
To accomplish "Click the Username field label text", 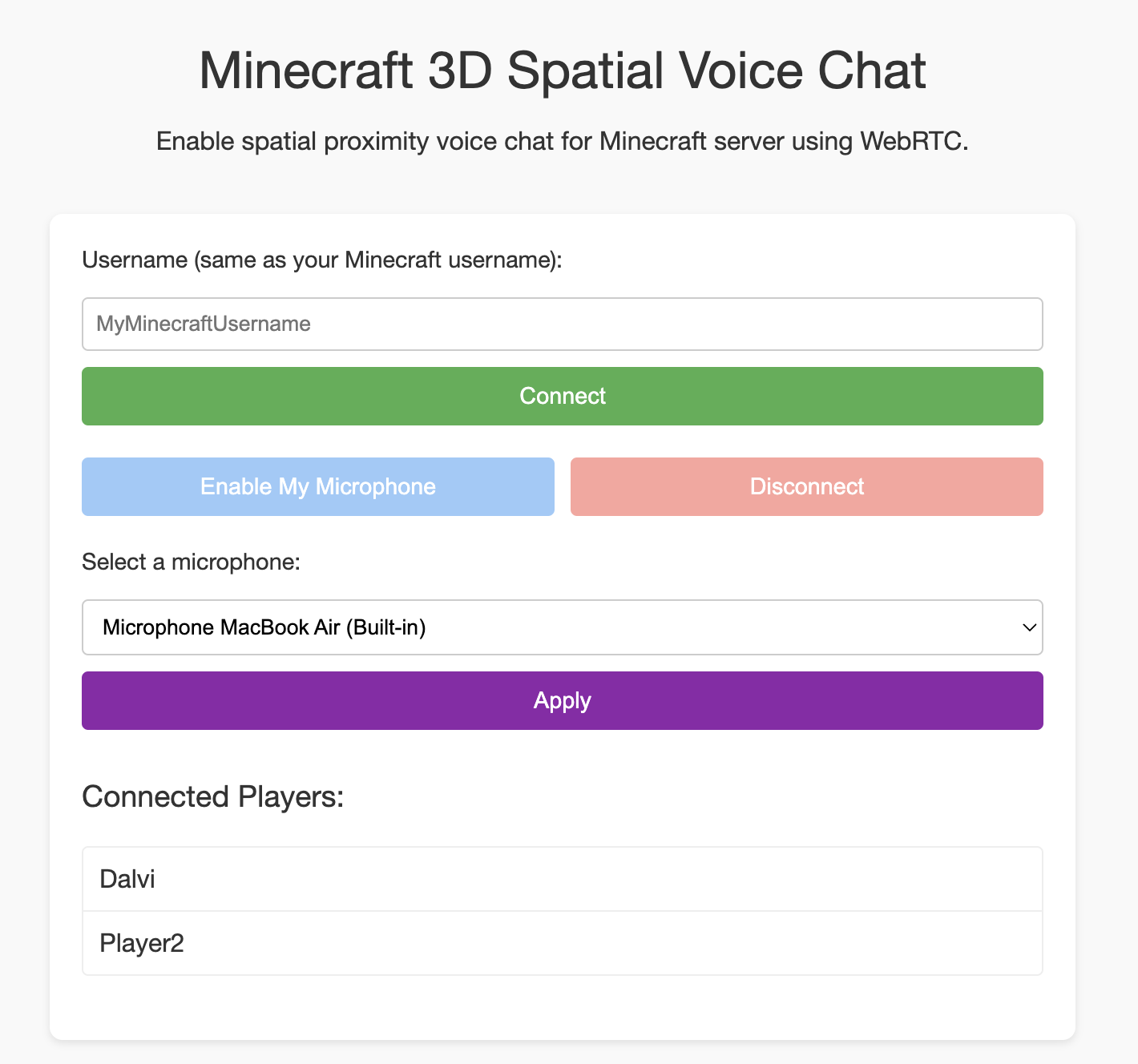I will [321, 260].
